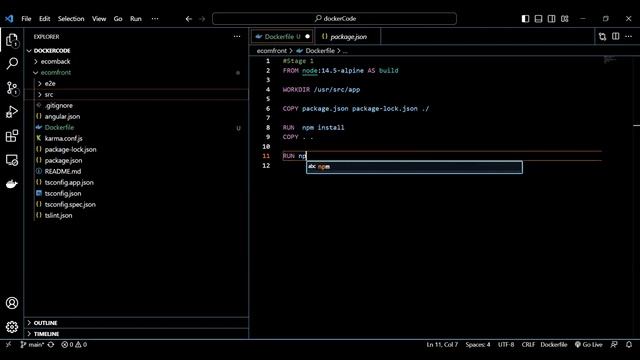Synchronize changes icon in the status bar

pos(51,344)
